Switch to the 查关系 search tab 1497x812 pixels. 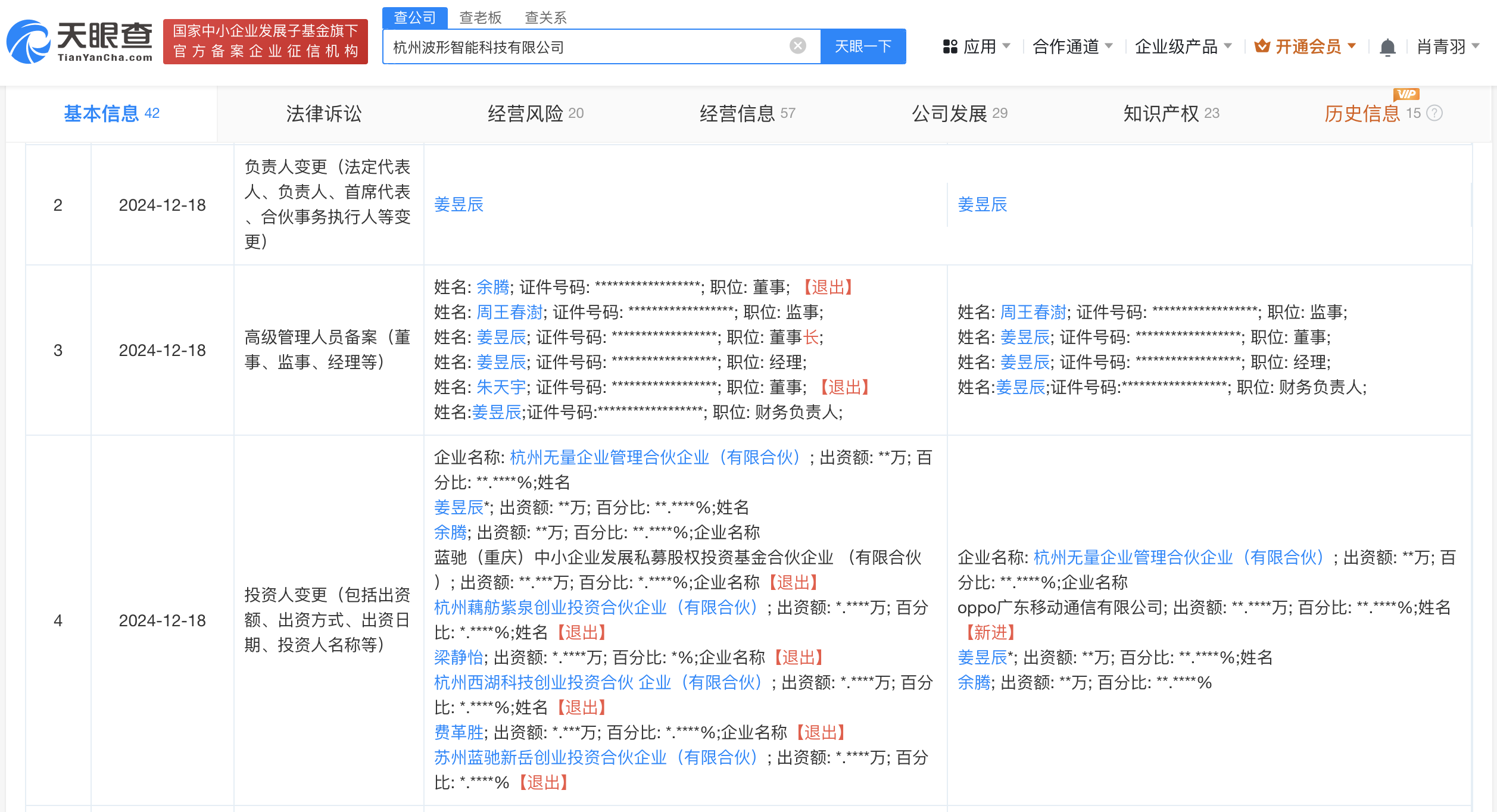pos(545,18)
